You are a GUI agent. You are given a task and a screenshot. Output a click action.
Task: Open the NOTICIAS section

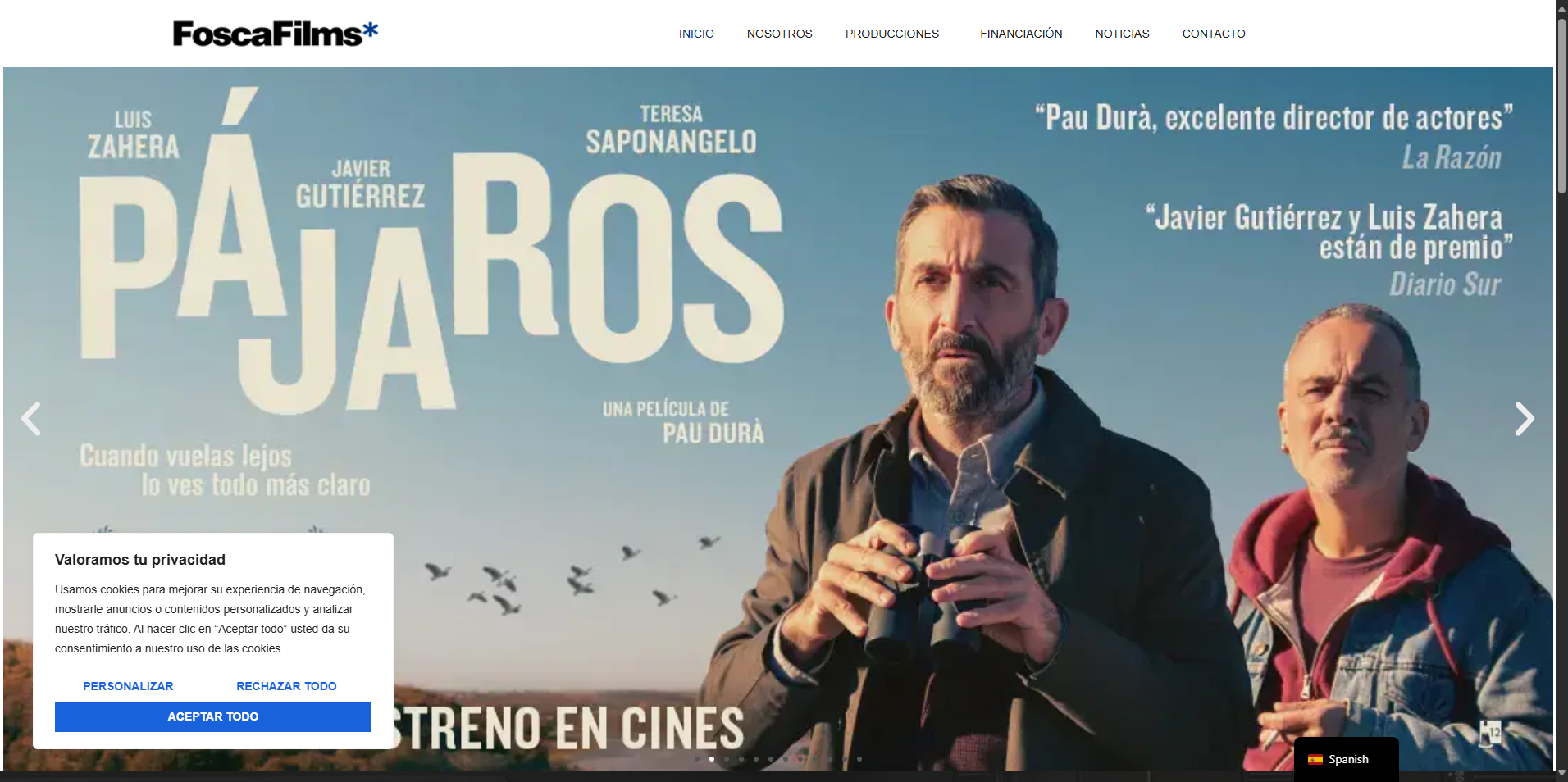(x=1122, y=34)
